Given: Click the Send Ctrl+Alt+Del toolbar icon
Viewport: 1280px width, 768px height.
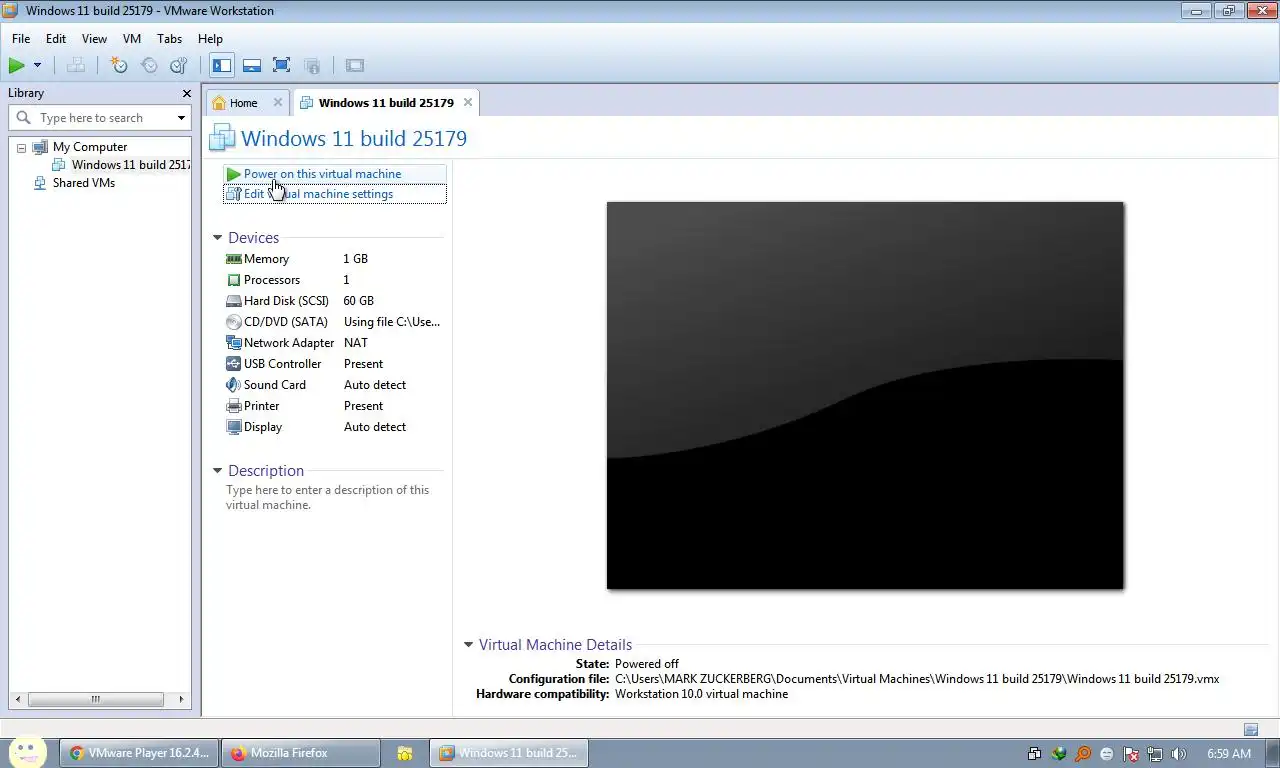Looking at the screenshot, I should pos(76,66).
